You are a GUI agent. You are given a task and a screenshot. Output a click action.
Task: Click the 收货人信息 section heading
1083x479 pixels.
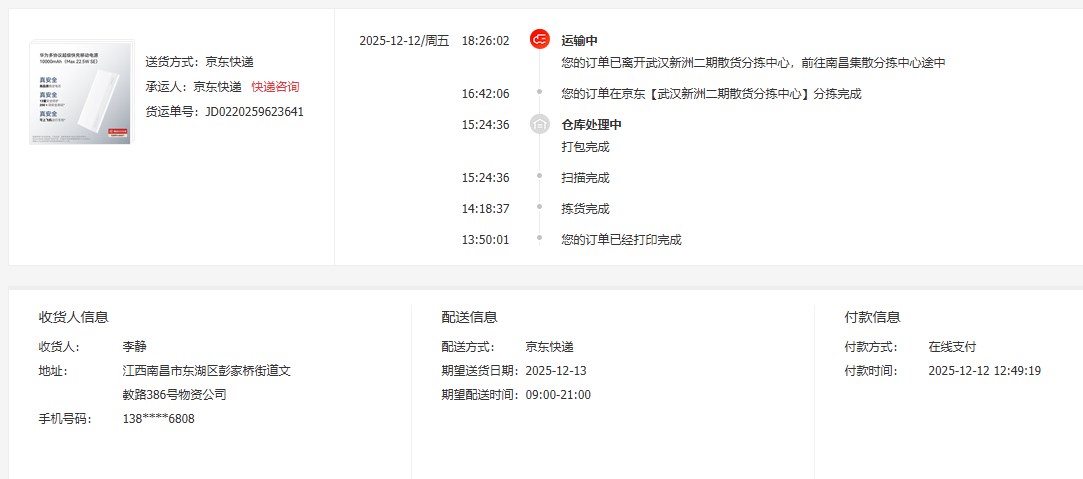pyautogui.click(x=74, y=317)
